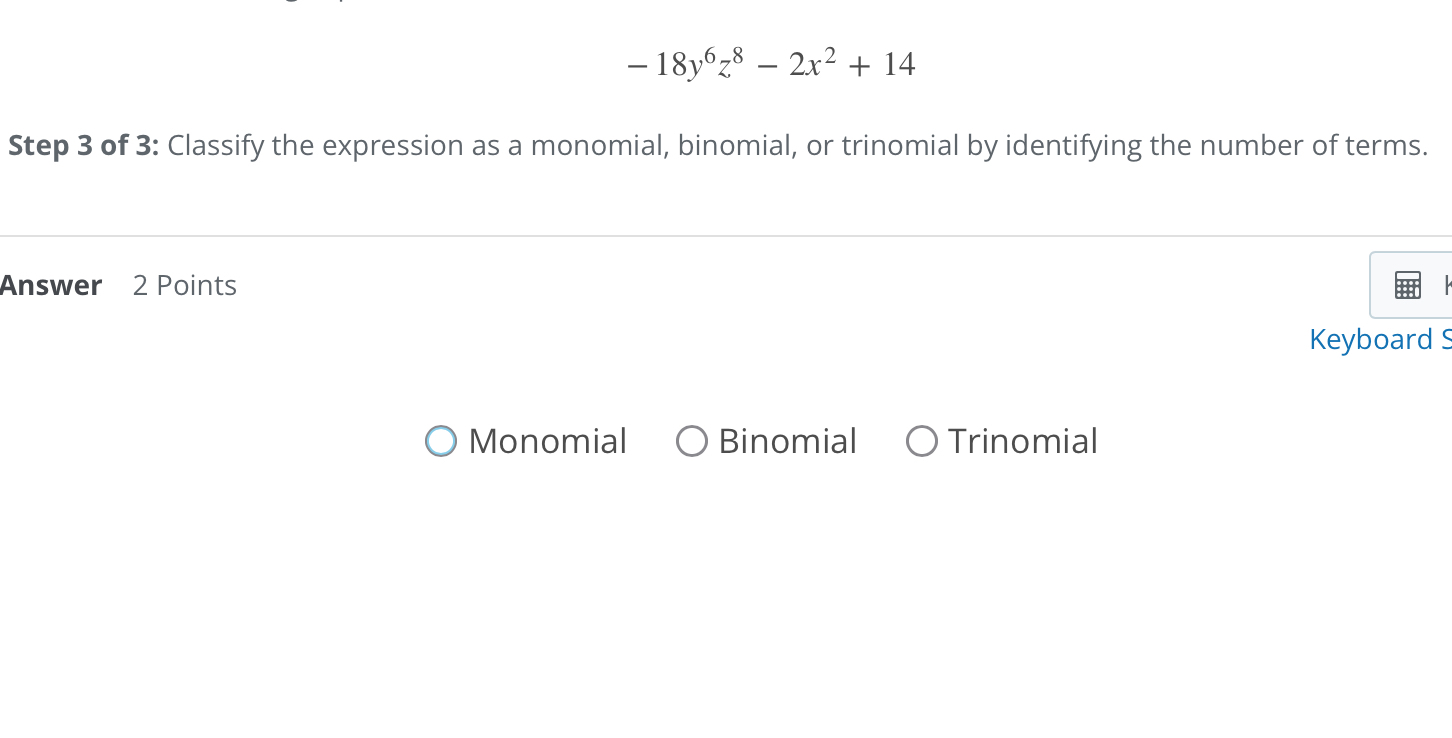Click the polynomial expression at the top

(x=770, y=62)
